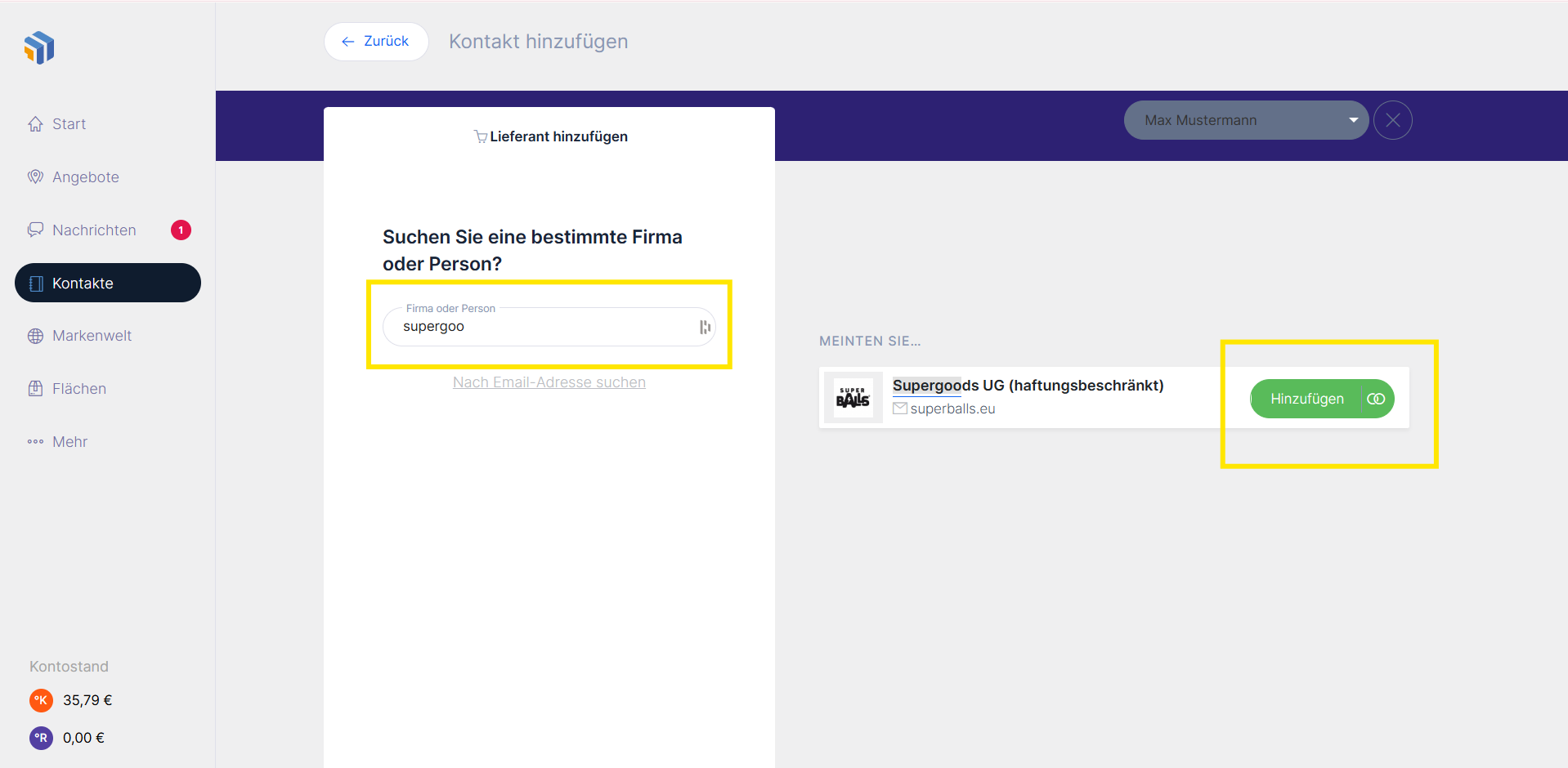Click the app logo in sidebar
Viewport: 1568px width, 768px height.
[x=39, y=48]
